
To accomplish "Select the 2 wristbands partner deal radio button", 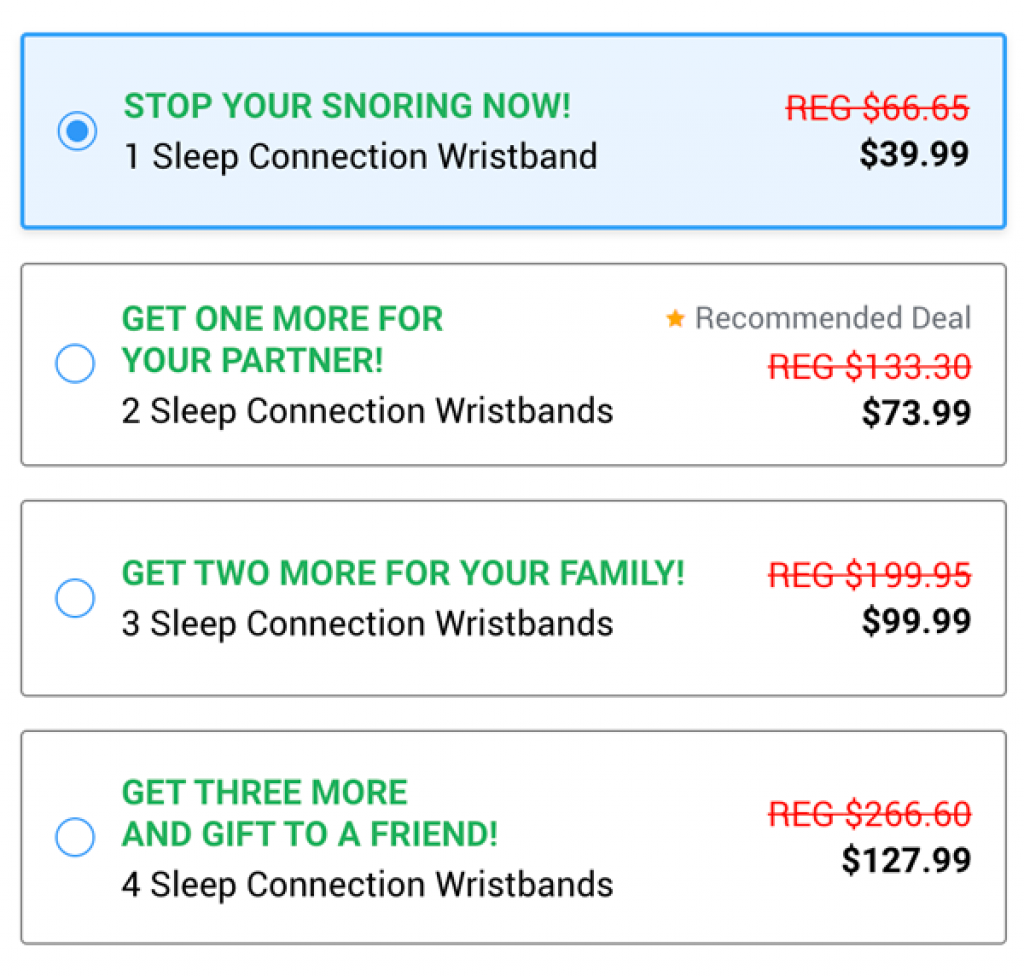I will pos(75,364).
